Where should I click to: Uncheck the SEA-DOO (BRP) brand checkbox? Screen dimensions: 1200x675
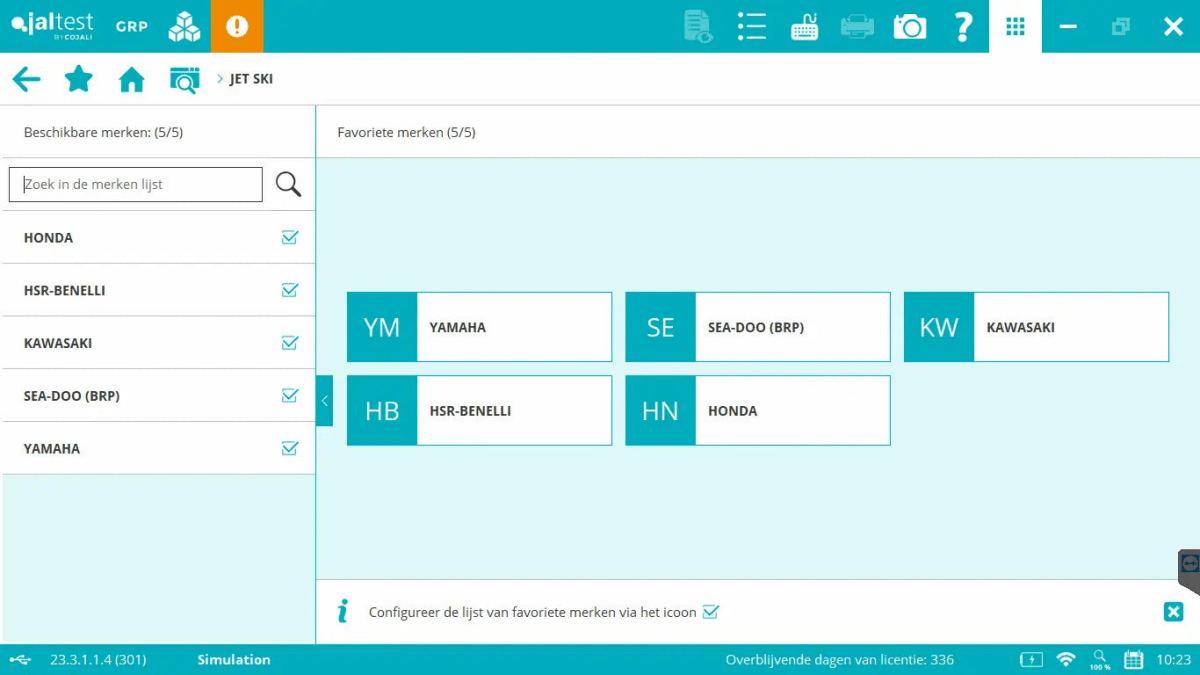coord(290,395)
